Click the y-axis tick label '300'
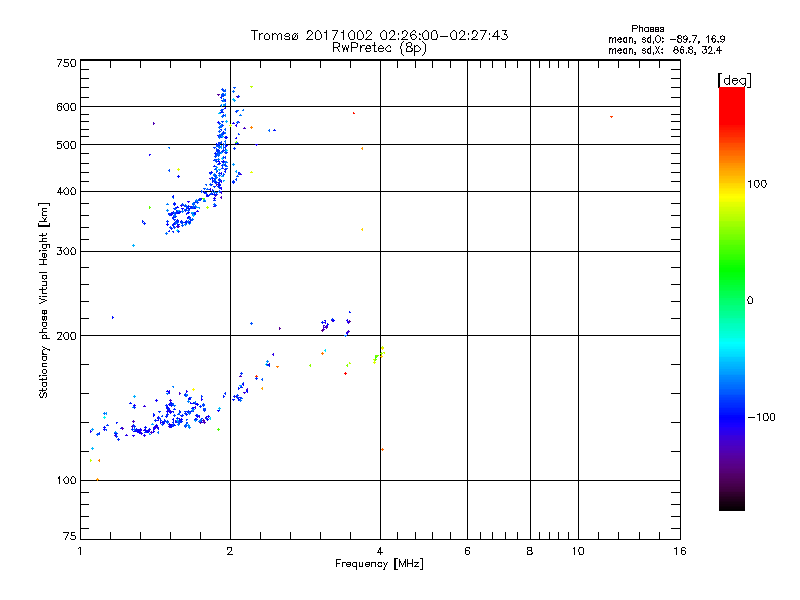Image resolution: width=800 pixels, height=600 pixels. tap(66, 252)
